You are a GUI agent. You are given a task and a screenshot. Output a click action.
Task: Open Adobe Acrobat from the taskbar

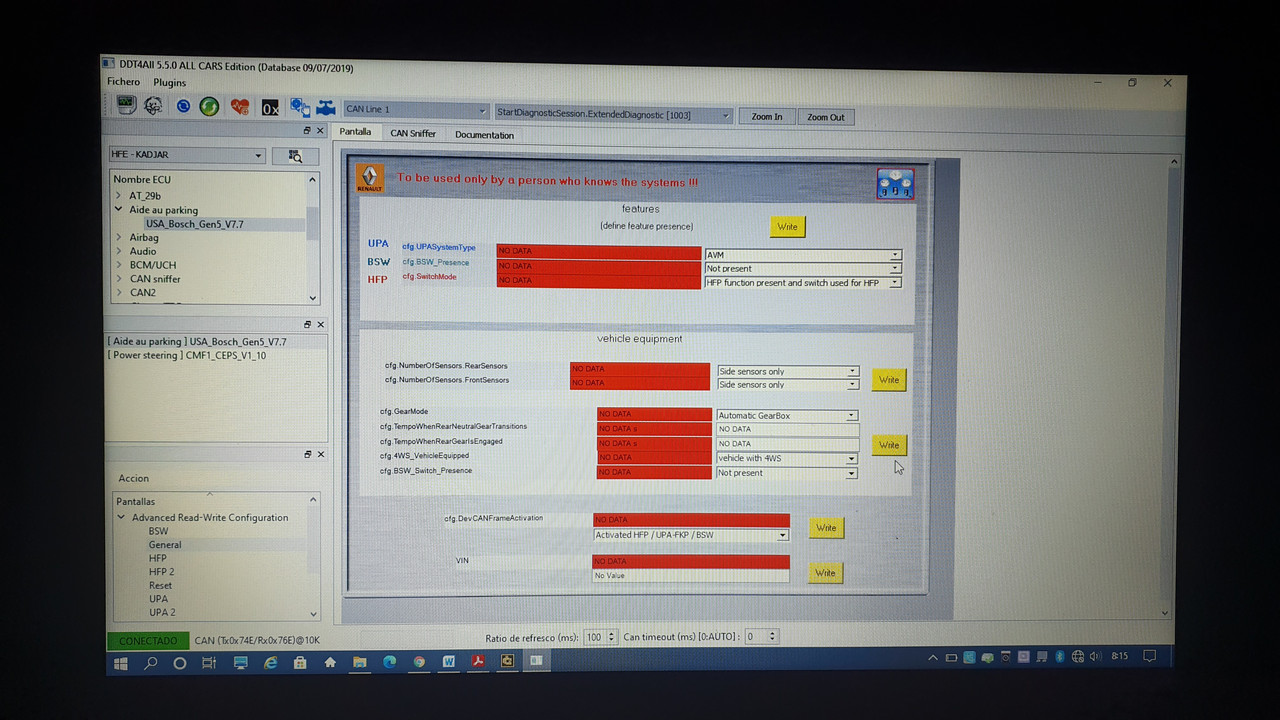point(478,661)
